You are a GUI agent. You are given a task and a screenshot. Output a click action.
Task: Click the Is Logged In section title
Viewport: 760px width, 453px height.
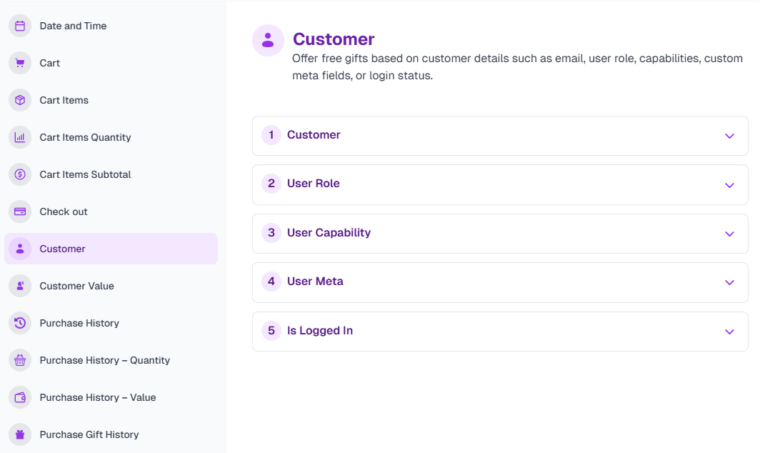pyautogui.click(x=319, y=331)
